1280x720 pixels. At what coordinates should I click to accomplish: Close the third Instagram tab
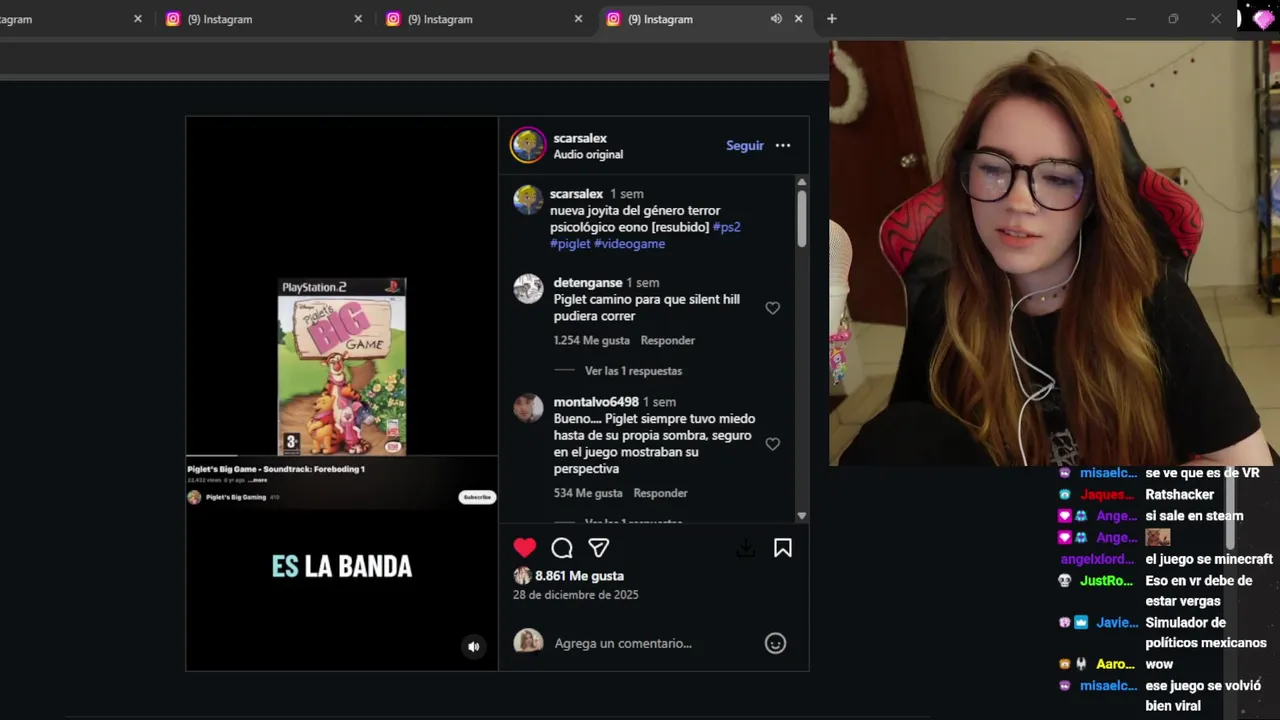pos(578,19)
